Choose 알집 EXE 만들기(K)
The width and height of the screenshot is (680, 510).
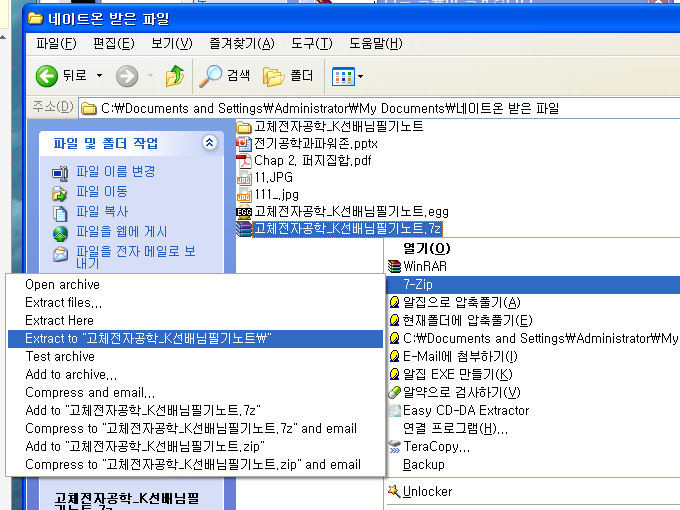(533, 374)
